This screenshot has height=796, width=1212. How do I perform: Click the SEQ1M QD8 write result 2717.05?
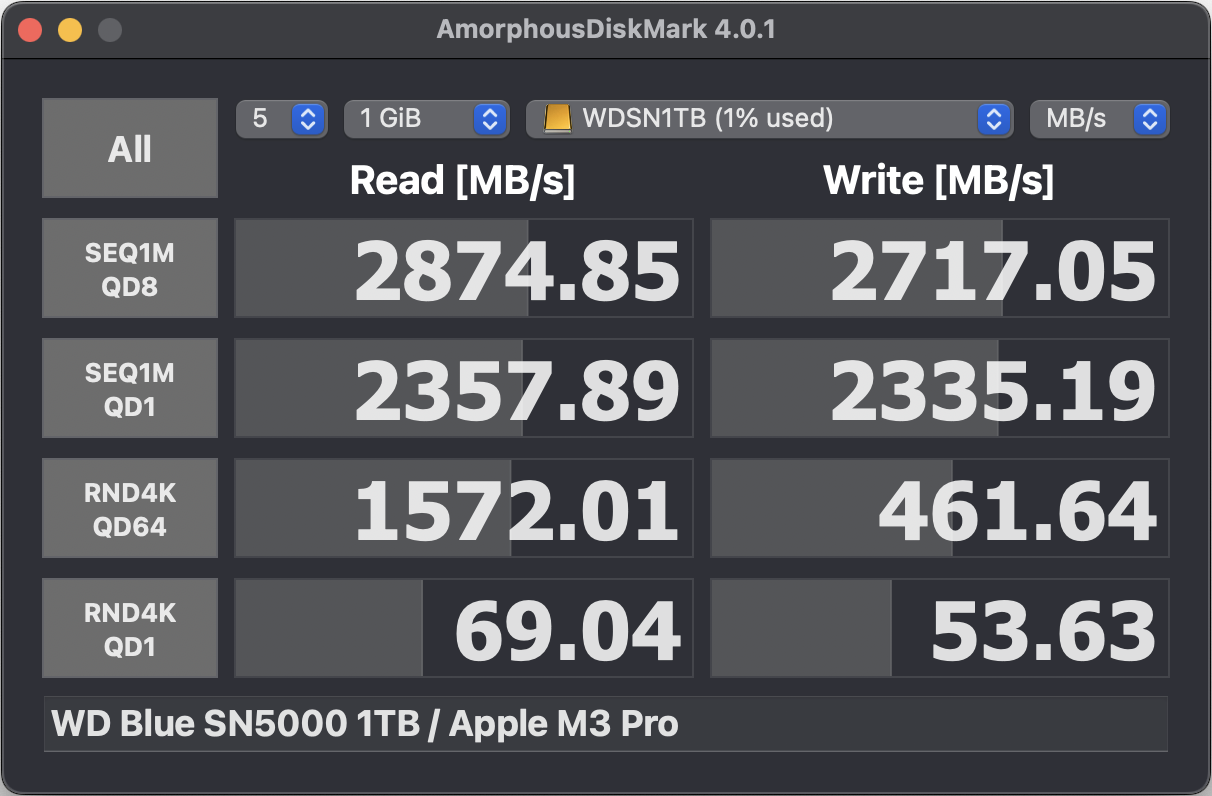[x=940, y=268]
